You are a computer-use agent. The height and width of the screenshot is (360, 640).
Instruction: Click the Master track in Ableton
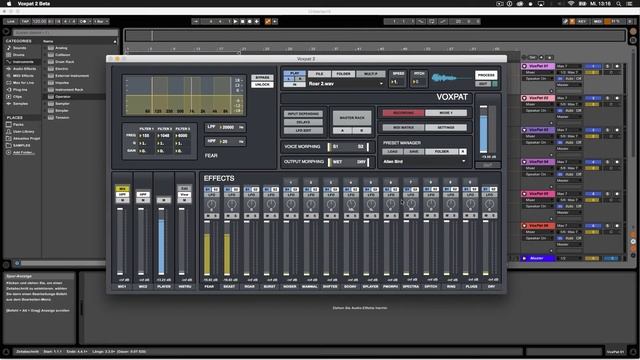[538, 258]
